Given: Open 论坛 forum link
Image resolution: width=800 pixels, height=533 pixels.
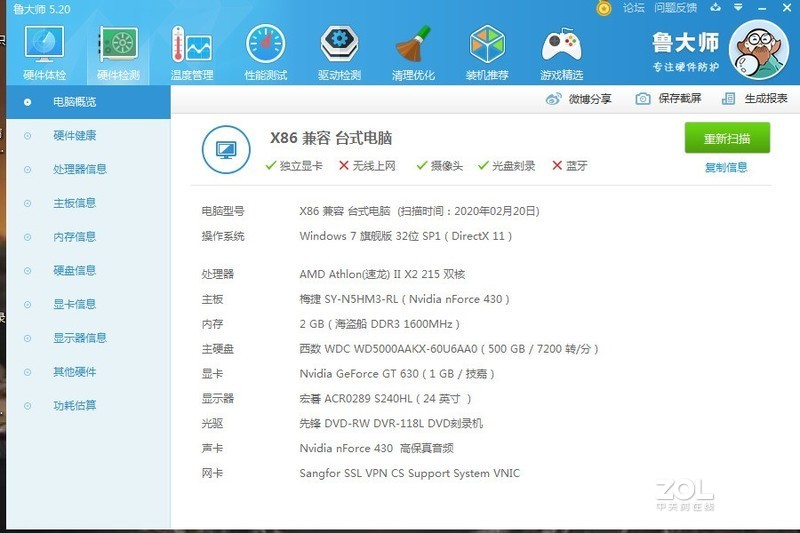Looking at the screenshot, I should coord(634,8).
